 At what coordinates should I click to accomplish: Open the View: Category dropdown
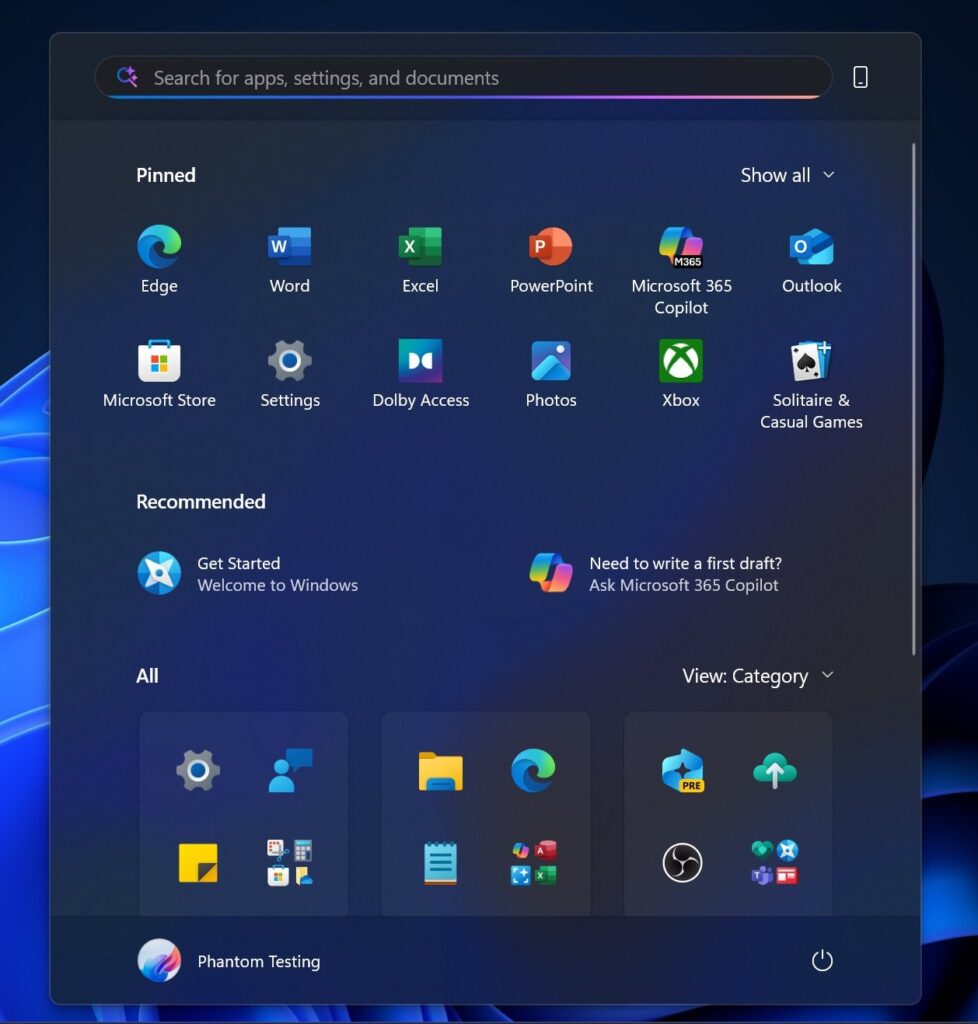tap(757, 676)
